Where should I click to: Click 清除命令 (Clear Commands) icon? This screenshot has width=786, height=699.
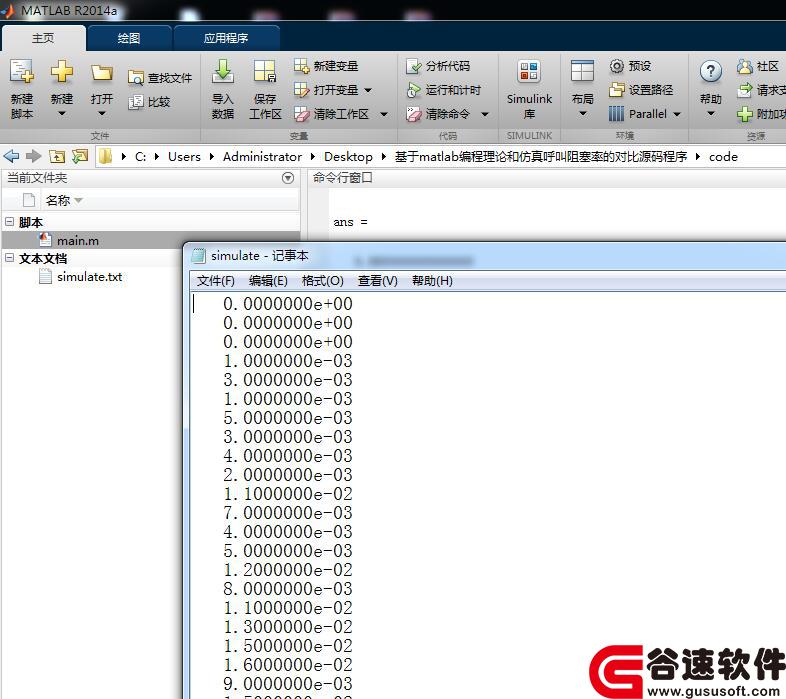click(x=414, y=114)
